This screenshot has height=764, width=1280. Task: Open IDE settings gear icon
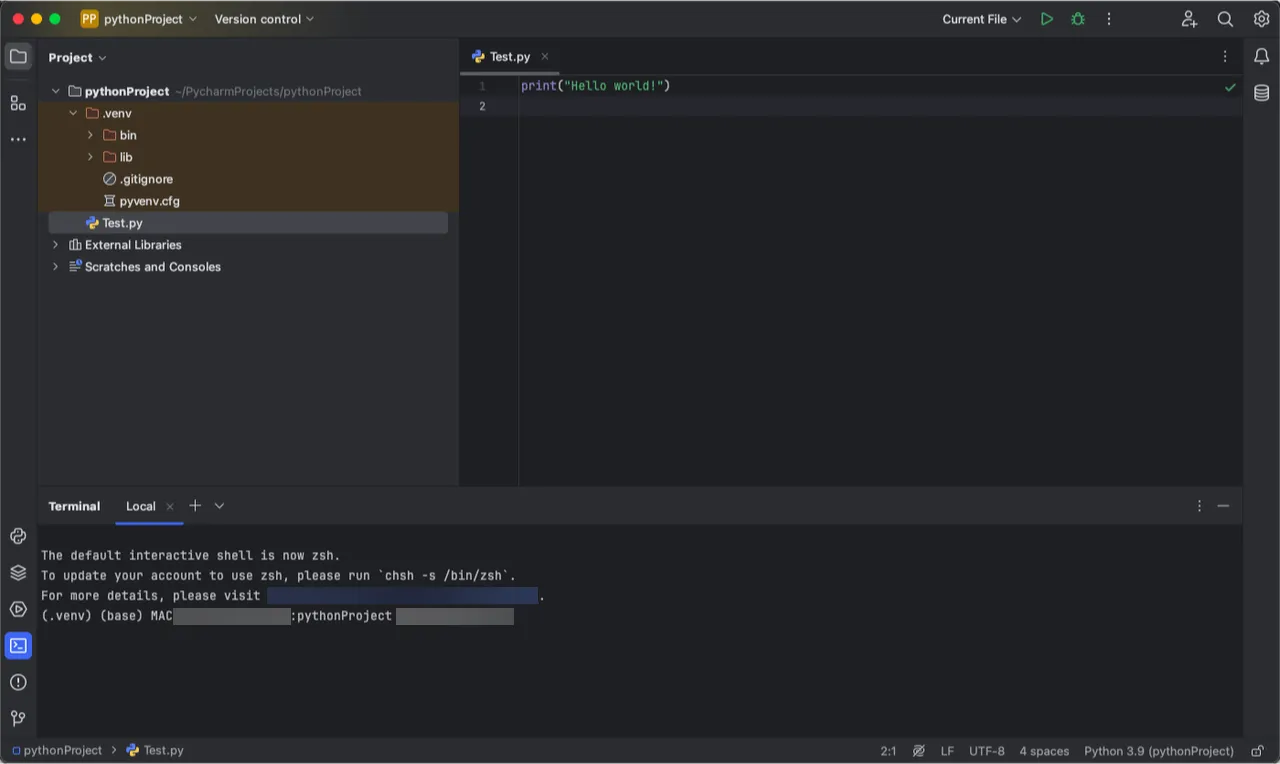(x=1261, y=19)
